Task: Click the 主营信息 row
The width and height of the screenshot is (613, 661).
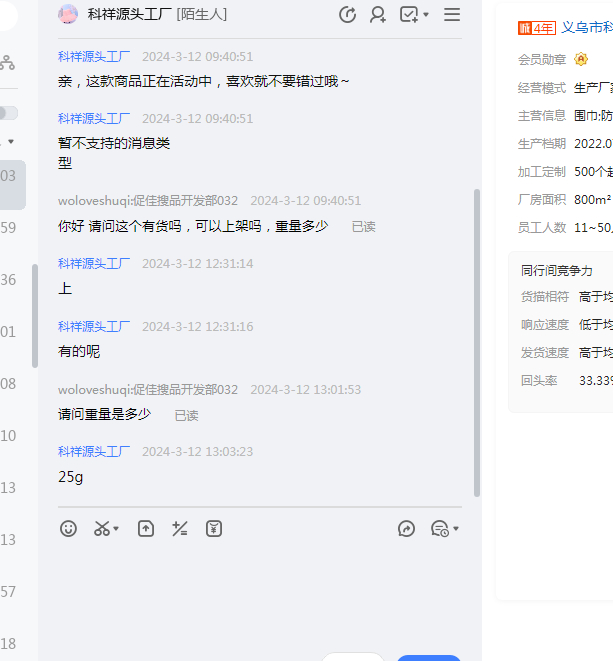Action: [565, 116]
